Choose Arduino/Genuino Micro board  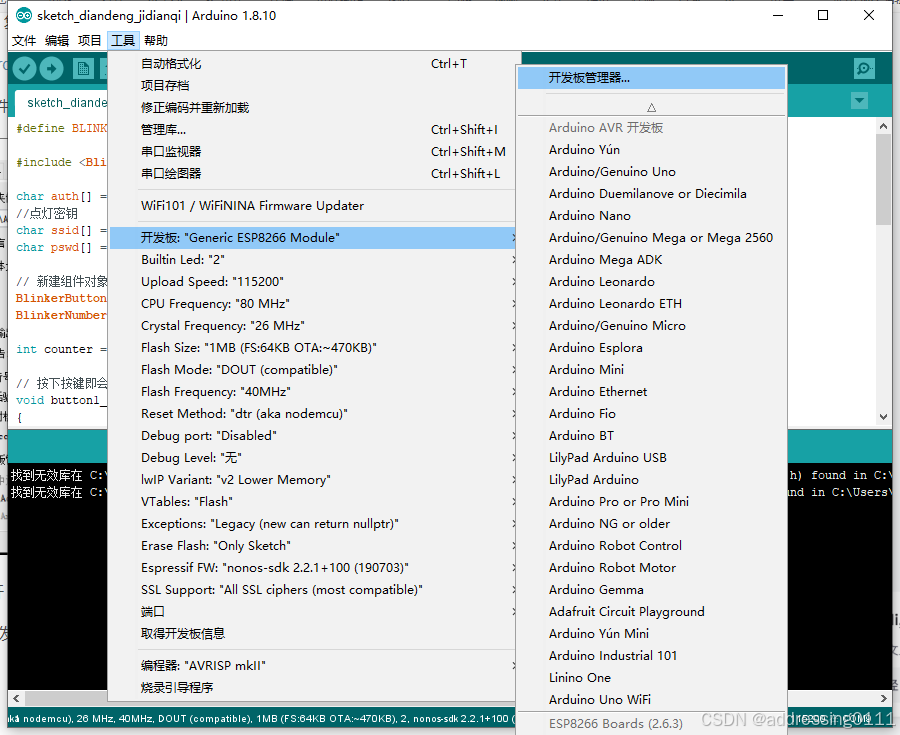coord(651,325)
